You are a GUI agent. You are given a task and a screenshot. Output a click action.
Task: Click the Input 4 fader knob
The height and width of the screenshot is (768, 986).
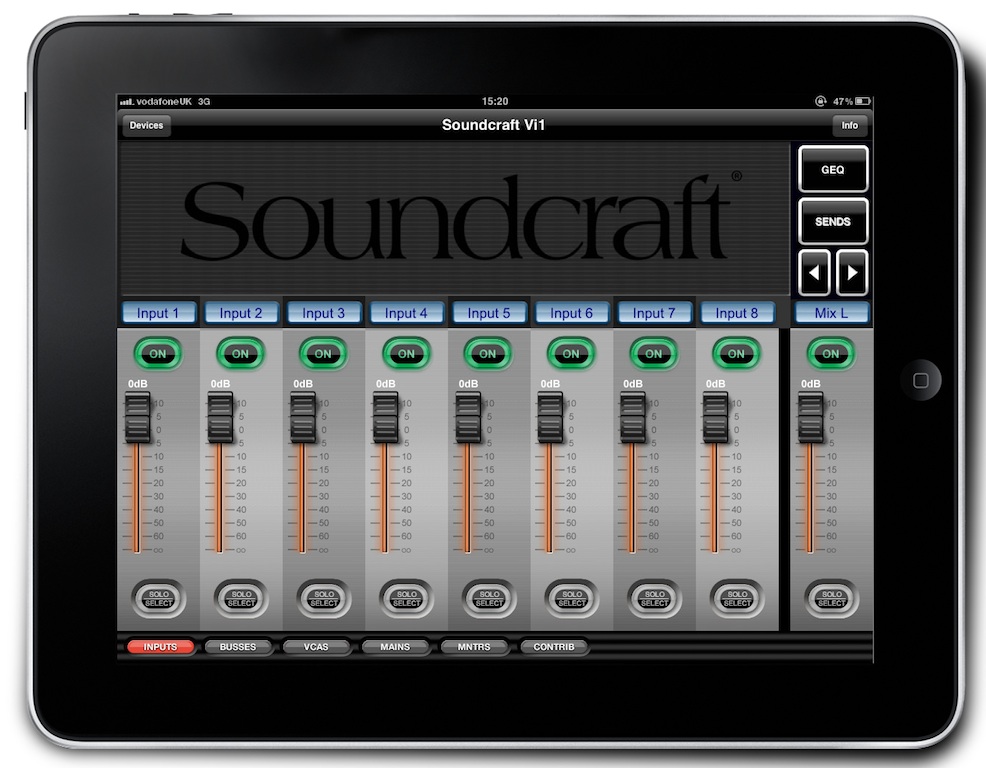[x=385, y=418]
